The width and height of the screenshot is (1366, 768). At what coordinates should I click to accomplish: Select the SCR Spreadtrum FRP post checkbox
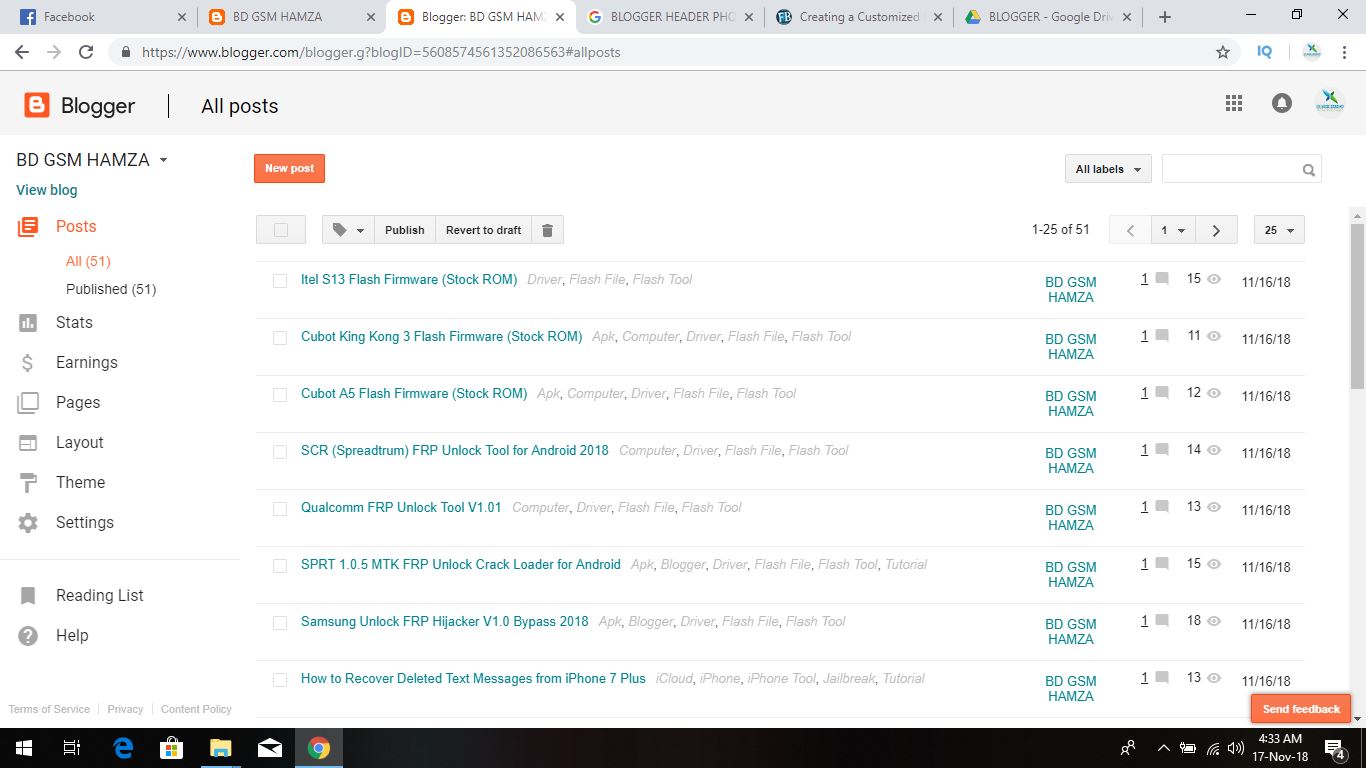coord(280,452)
